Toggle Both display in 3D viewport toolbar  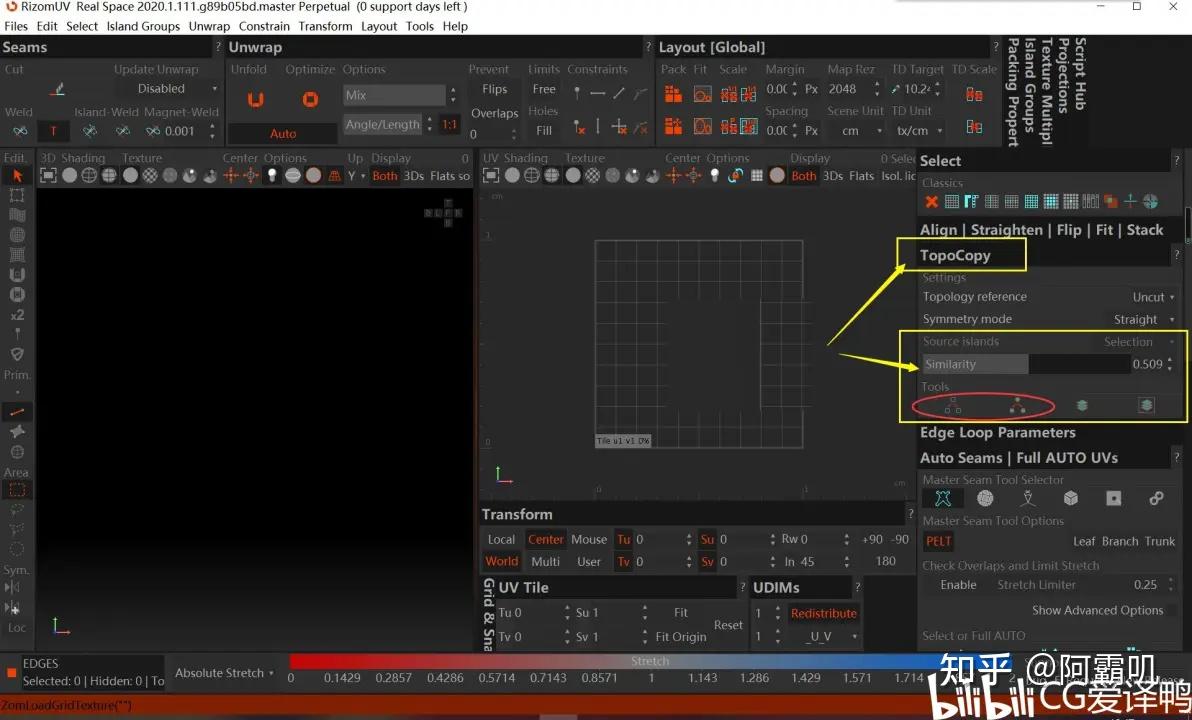385,176
